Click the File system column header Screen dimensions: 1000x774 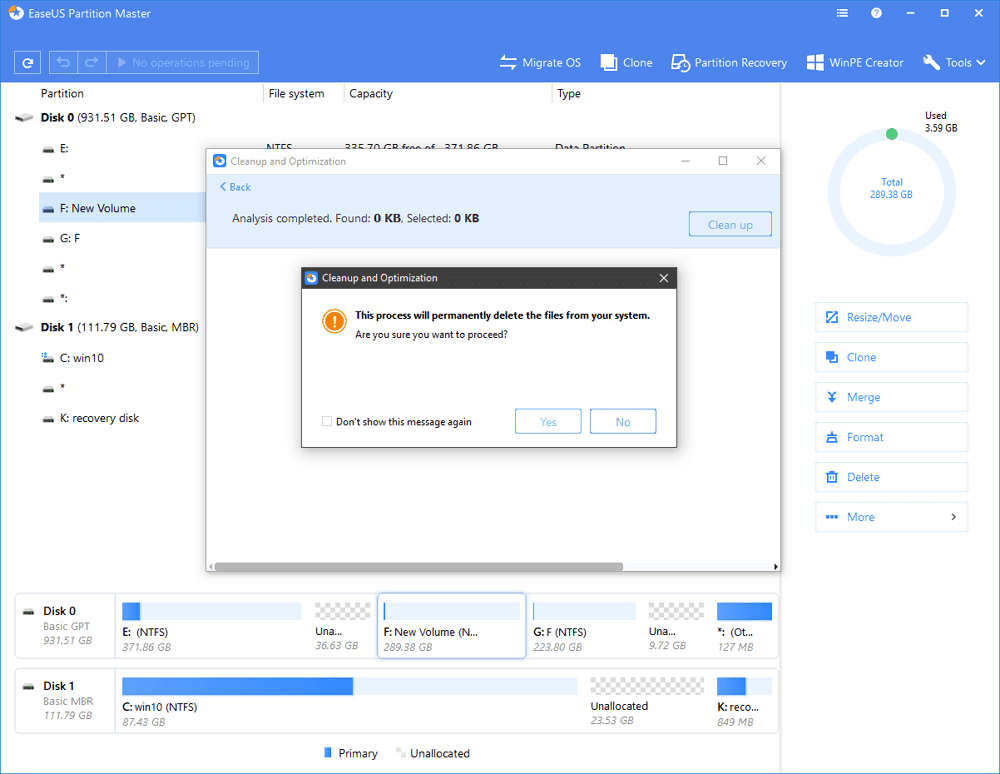(296, 94)
